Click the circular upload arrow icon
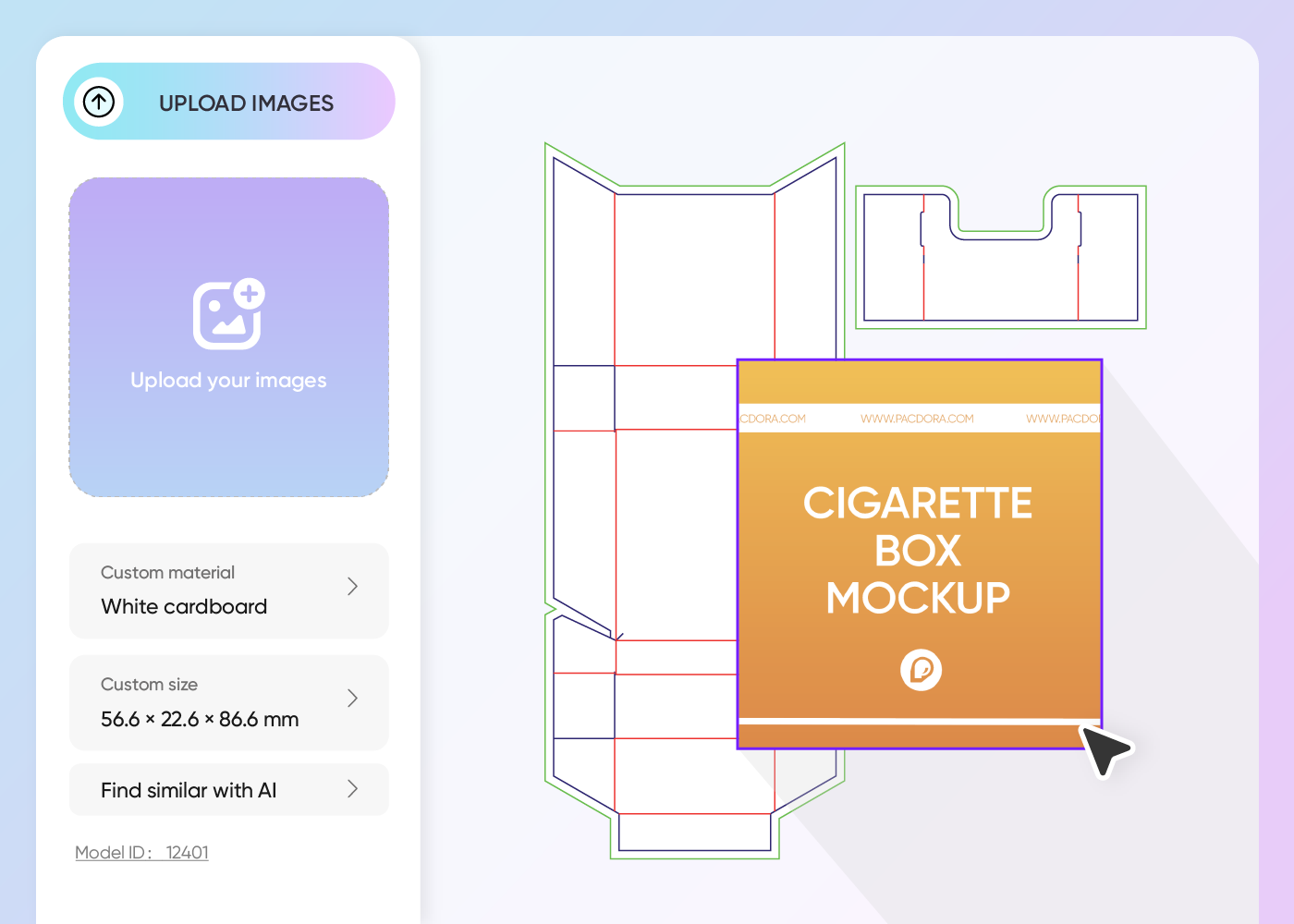Screen dimensions: 1294x924 99,102
